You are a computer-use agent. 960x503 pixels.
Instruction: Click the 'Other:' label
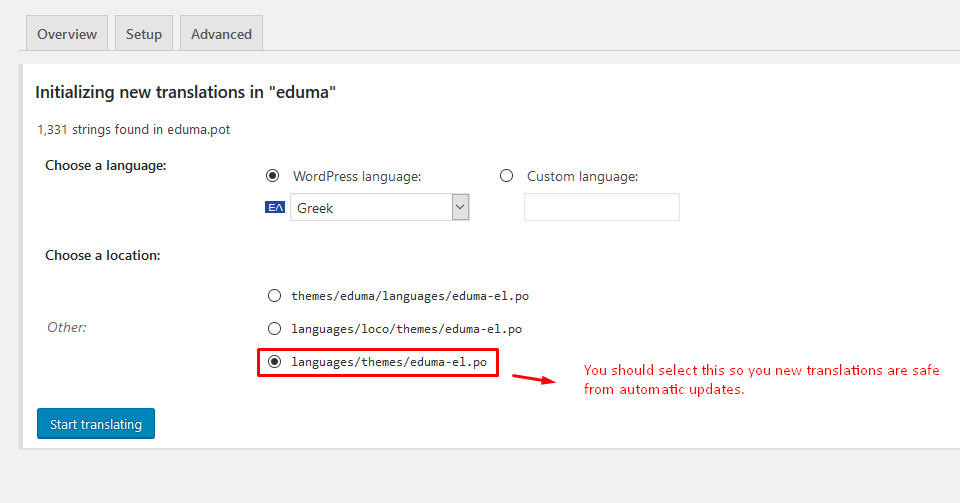click(x=67, y=327)
